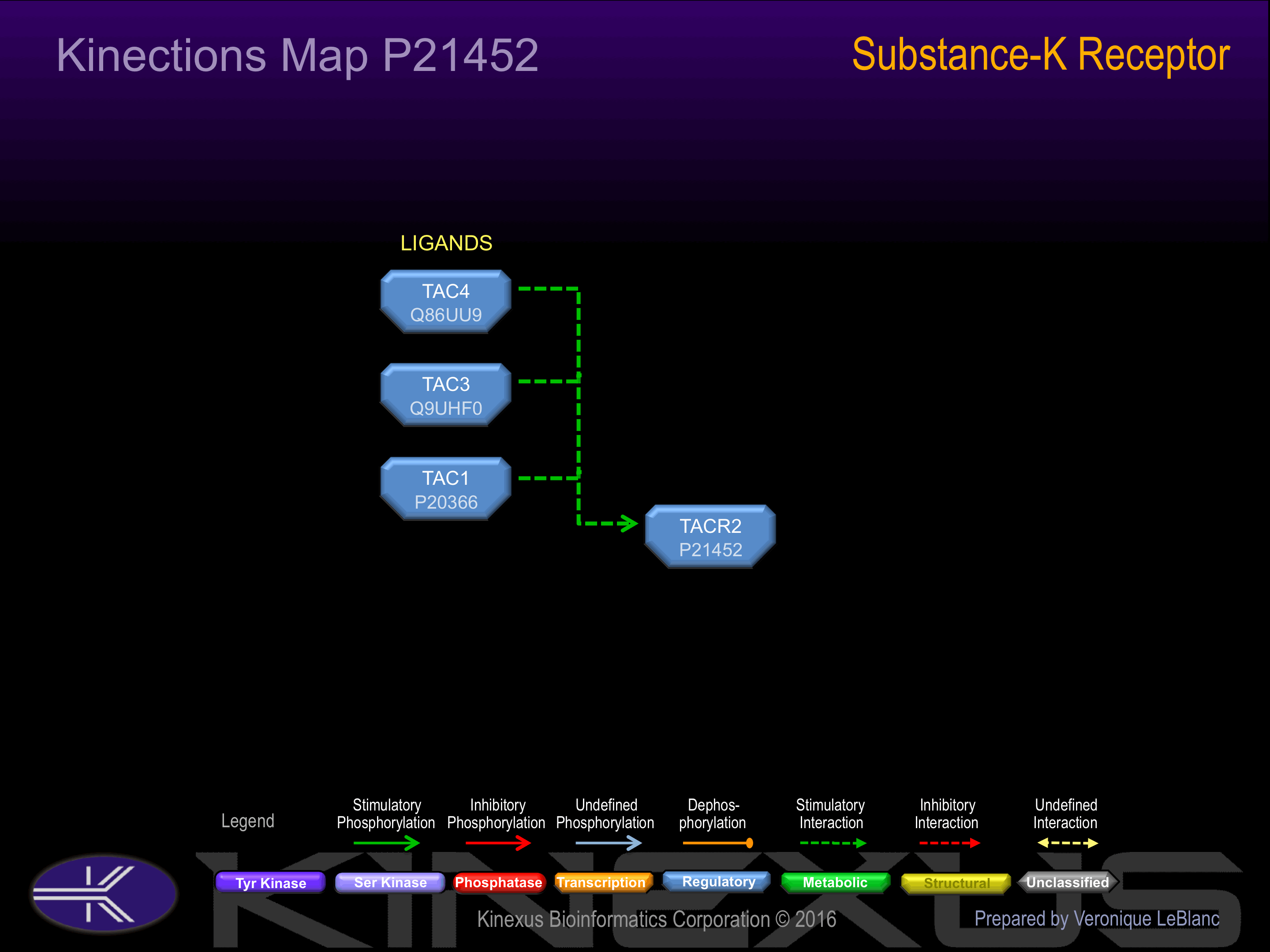
Task: Click the Undefined Interaction dashed yellow arrow
Action: pos(1068,843)
